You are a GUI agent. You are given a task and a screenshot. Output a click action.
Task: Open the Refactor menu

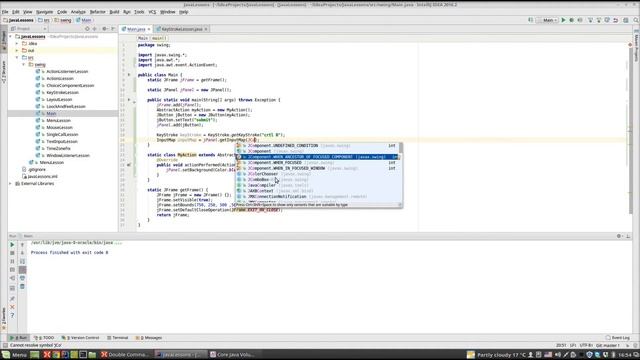[x=98, y=12]
